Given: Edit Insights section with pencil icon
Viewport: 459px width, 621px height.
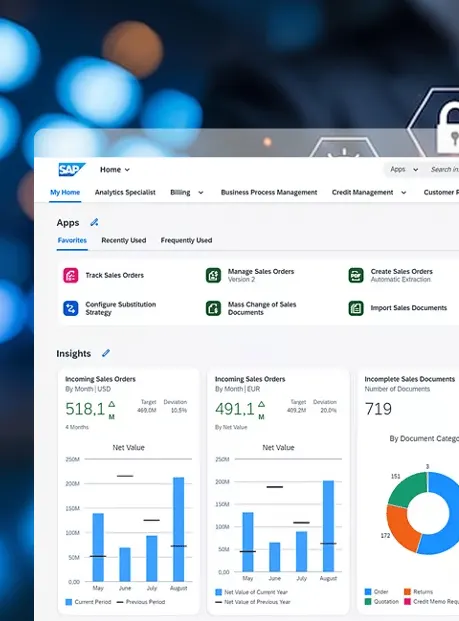Looking at the screenshot, I should pos(106,353).
